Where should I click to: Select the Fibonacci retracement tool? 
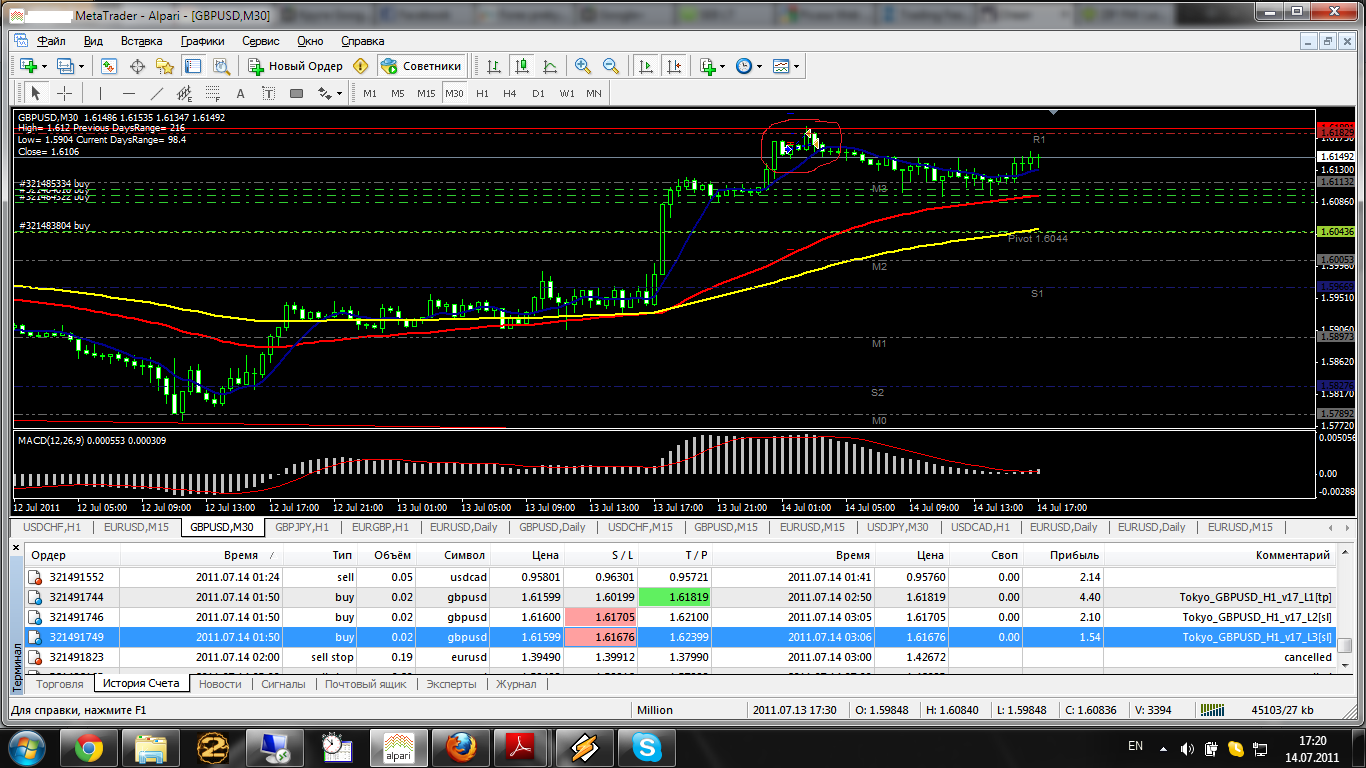tap(212, 93)
